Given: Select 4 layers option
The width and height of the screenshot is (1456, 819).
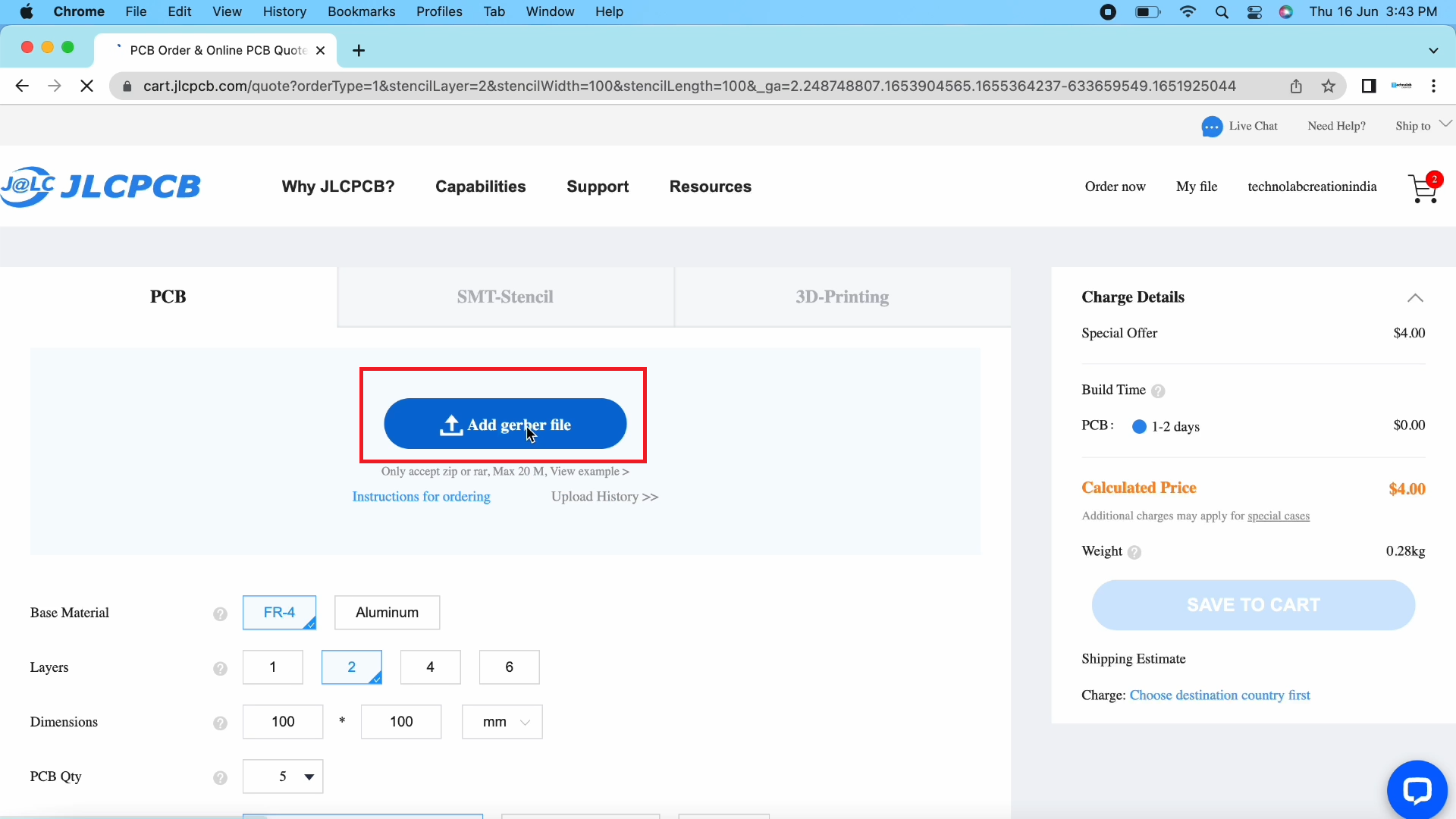Looking at the screenshot, I should pos(431,667).
